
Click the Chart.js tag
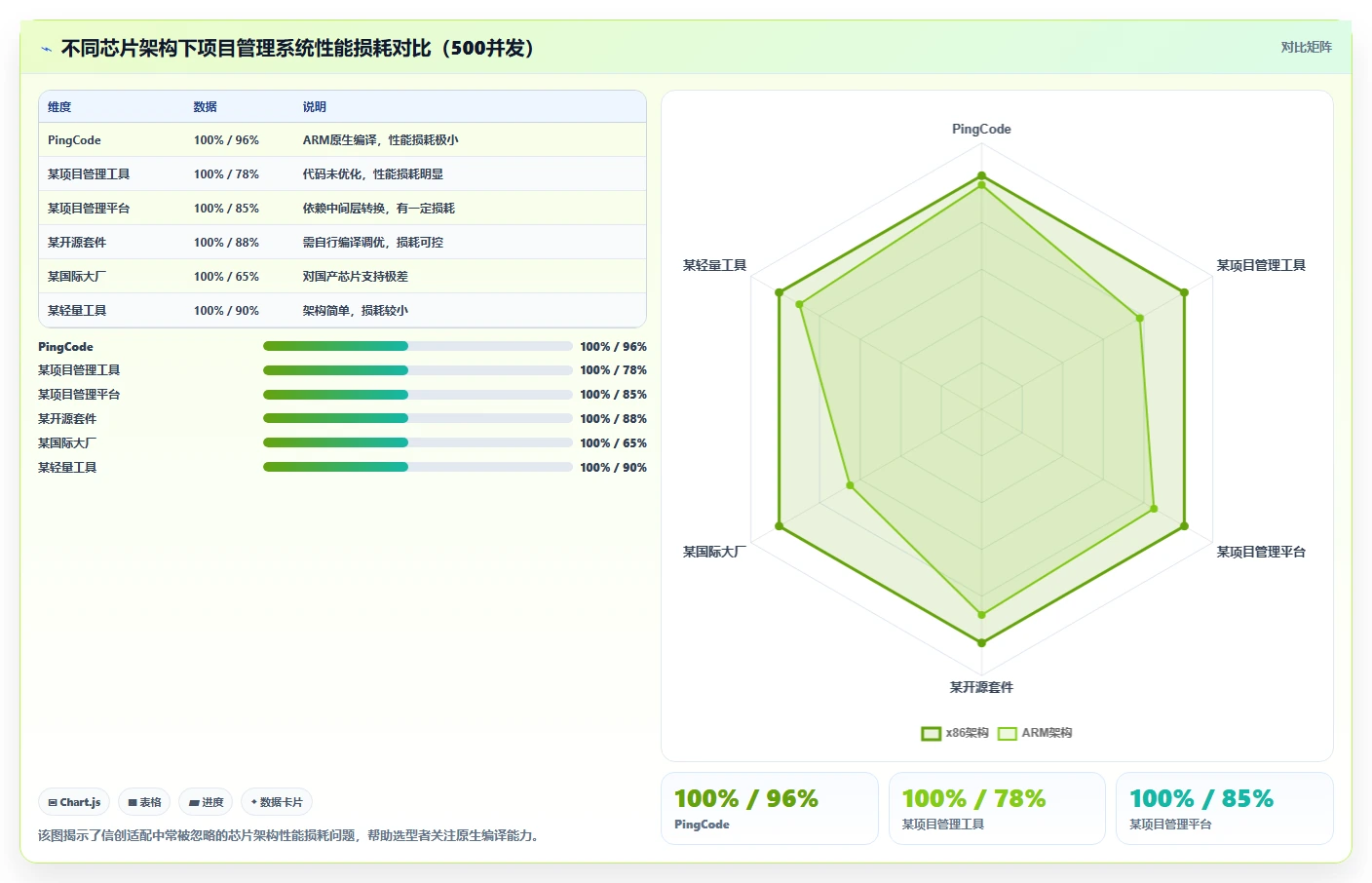pyautogui.click(x=74, y=802)
